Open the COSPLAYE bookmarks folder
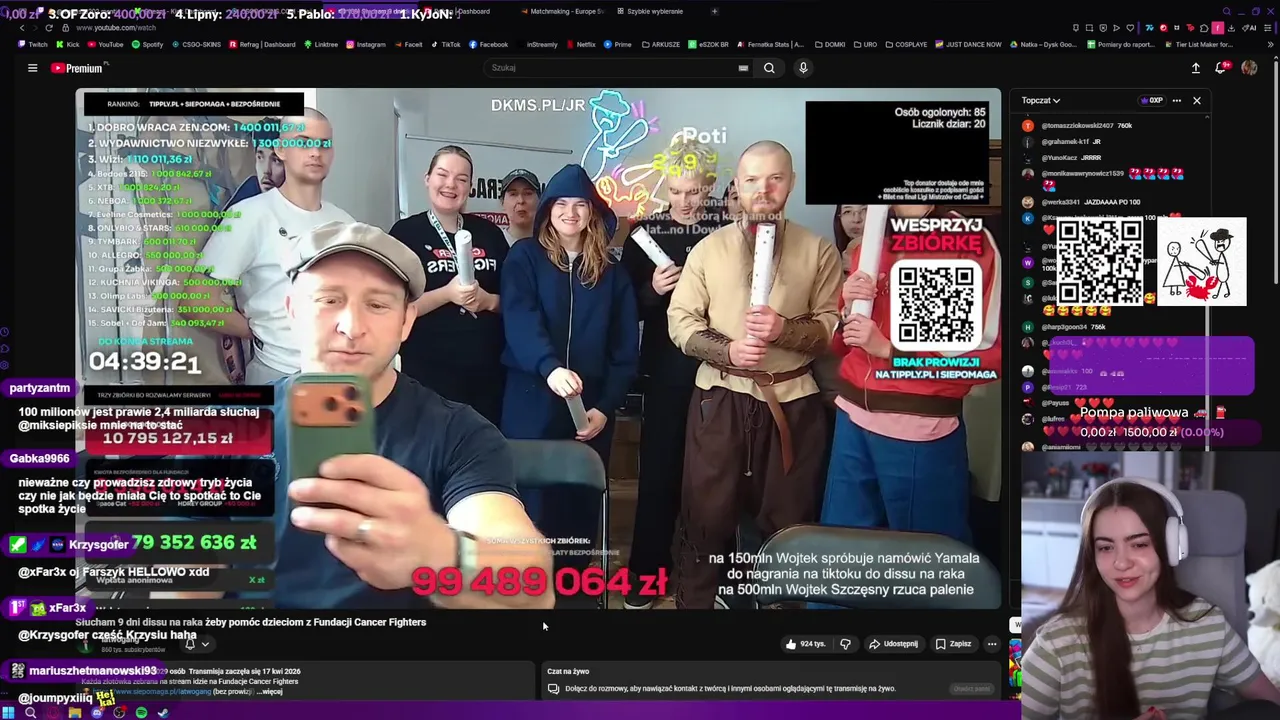The image size is (1280, 720). tap(906, 44)
